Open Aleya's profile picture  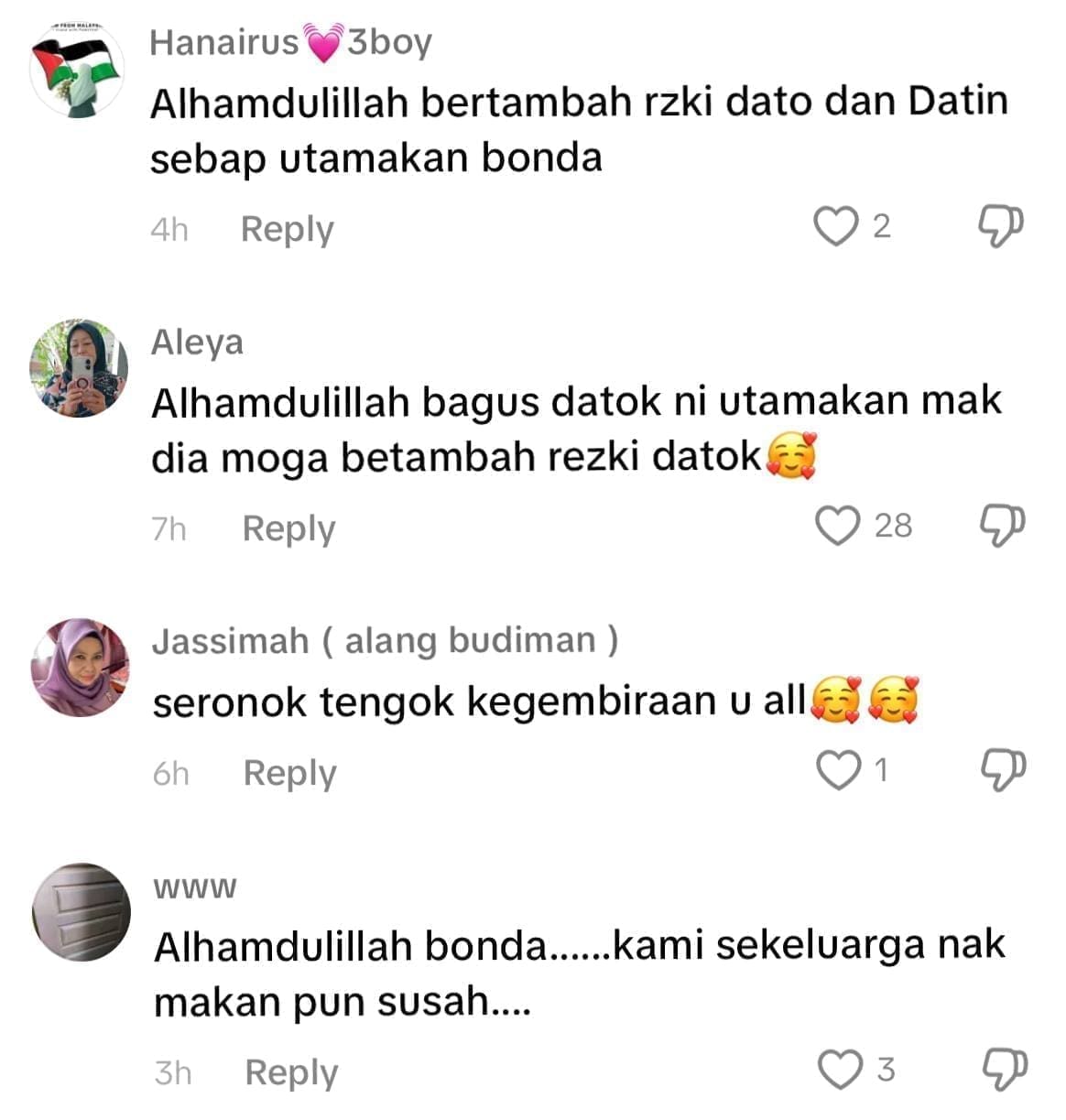(79, 368)
